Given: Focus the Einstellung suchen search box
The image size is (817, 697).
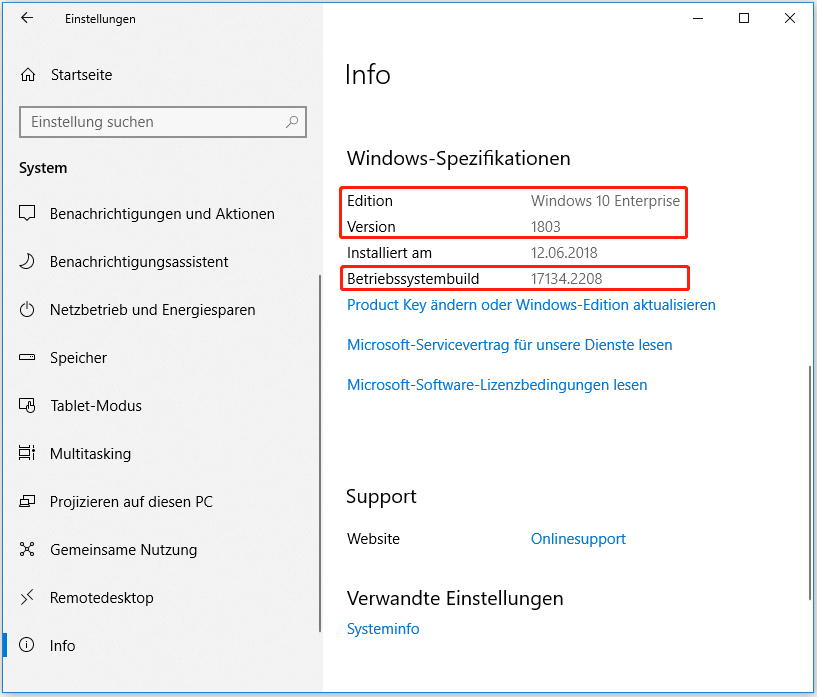Looking at the screenshot, I should 163,122.
